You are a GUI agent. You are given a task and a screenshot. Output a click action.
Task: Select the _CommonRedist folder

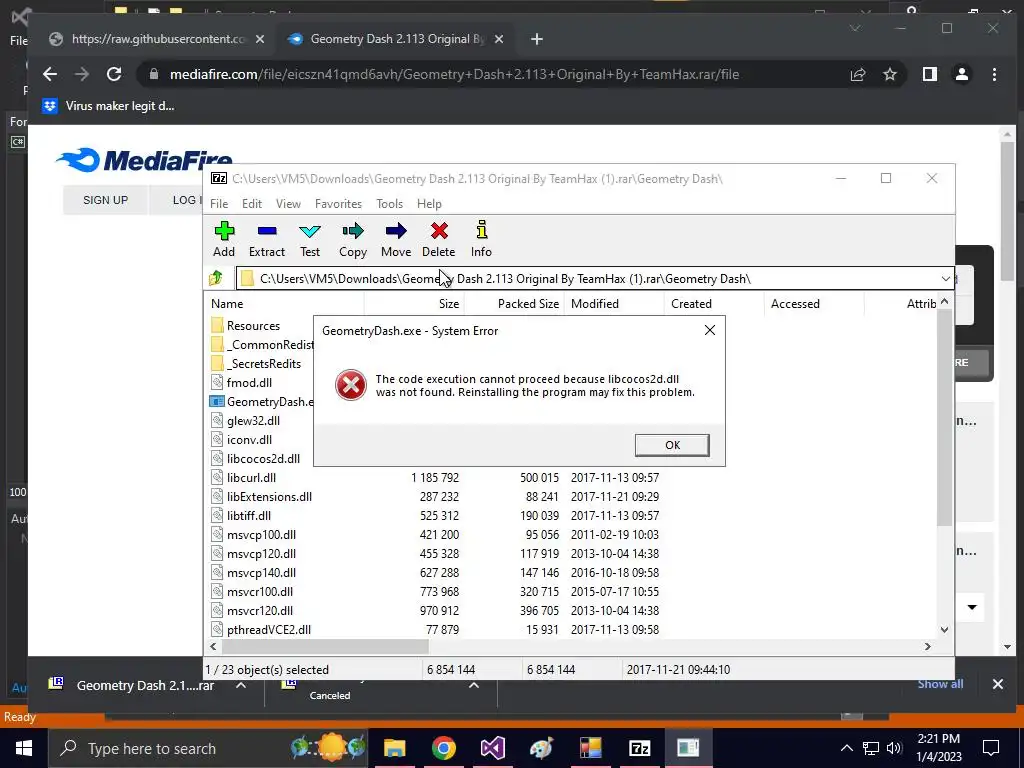click(x=261, y=344)
